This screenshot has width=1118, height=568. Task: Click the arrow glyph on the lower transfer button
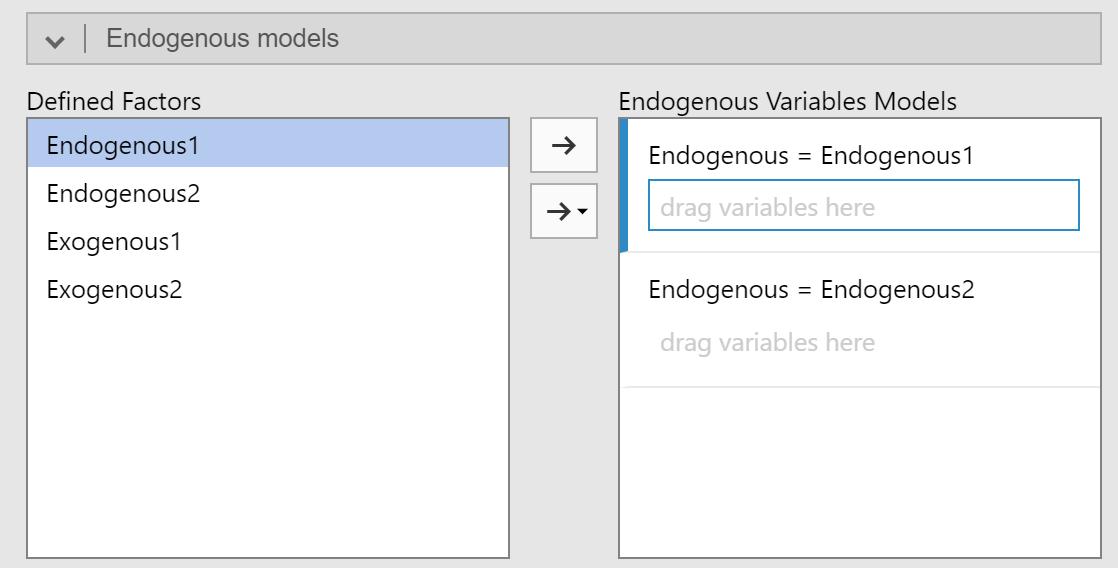(x=559, y=211)
